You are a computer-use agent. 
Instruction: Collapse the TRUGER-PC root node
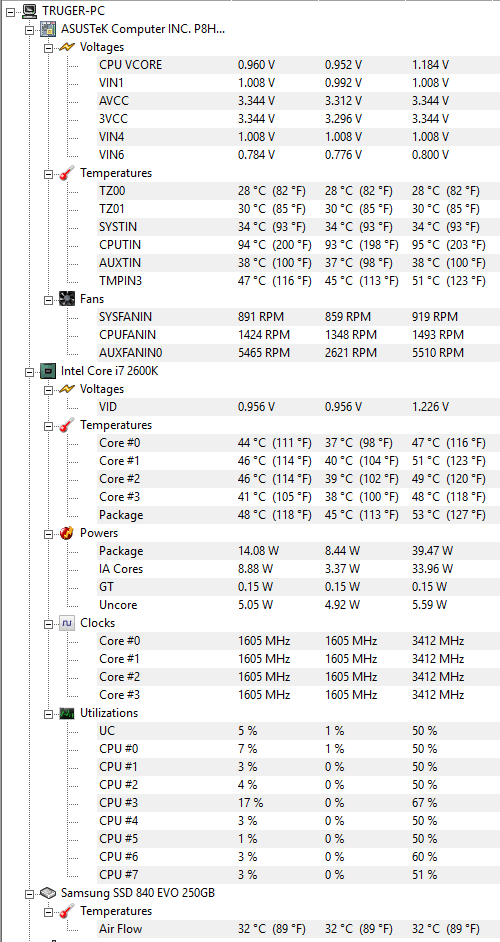tap(10, 11)
